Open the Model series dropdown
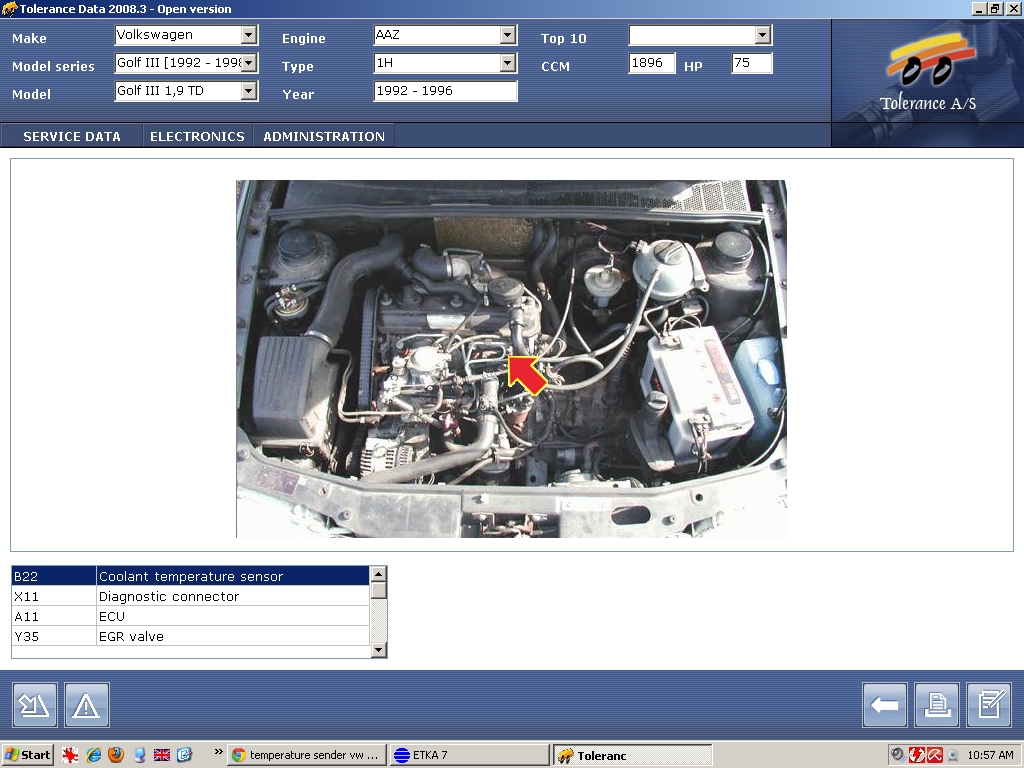This screenshot has height=768, width=1024. [249, 63]
